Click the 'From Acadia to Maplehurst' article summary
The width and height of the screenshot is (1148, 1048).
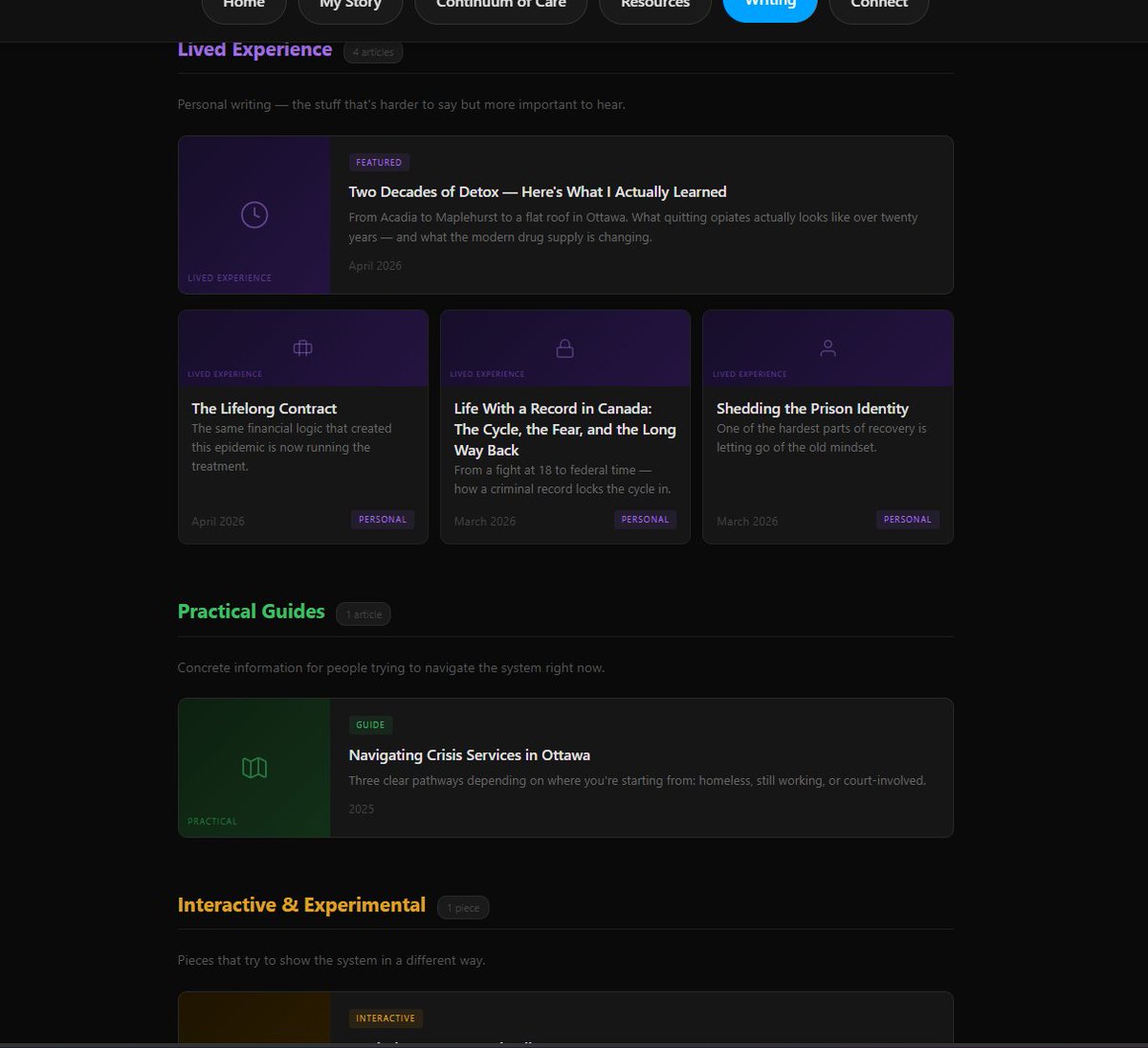[633, 228]
